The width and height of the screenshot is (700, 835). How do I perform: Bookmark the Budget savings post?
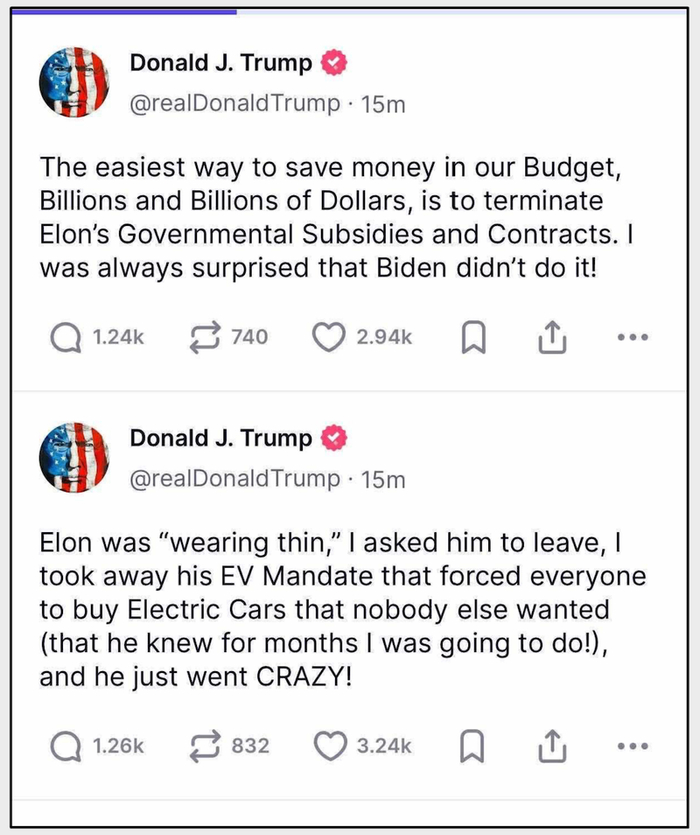(474, 339)
